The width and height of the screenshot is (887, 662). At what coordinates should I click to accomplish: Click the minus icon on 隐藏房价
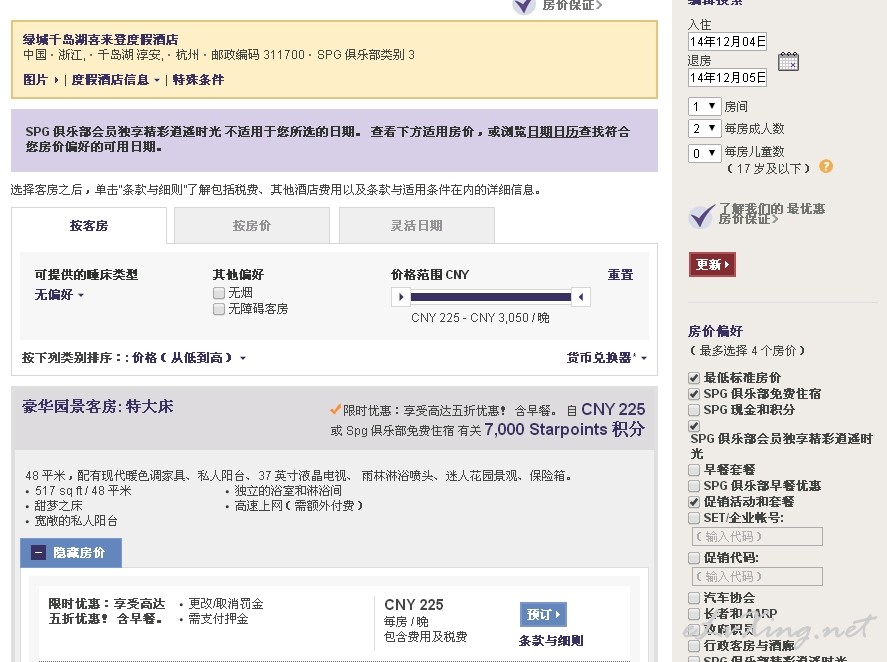click(38, 553)
